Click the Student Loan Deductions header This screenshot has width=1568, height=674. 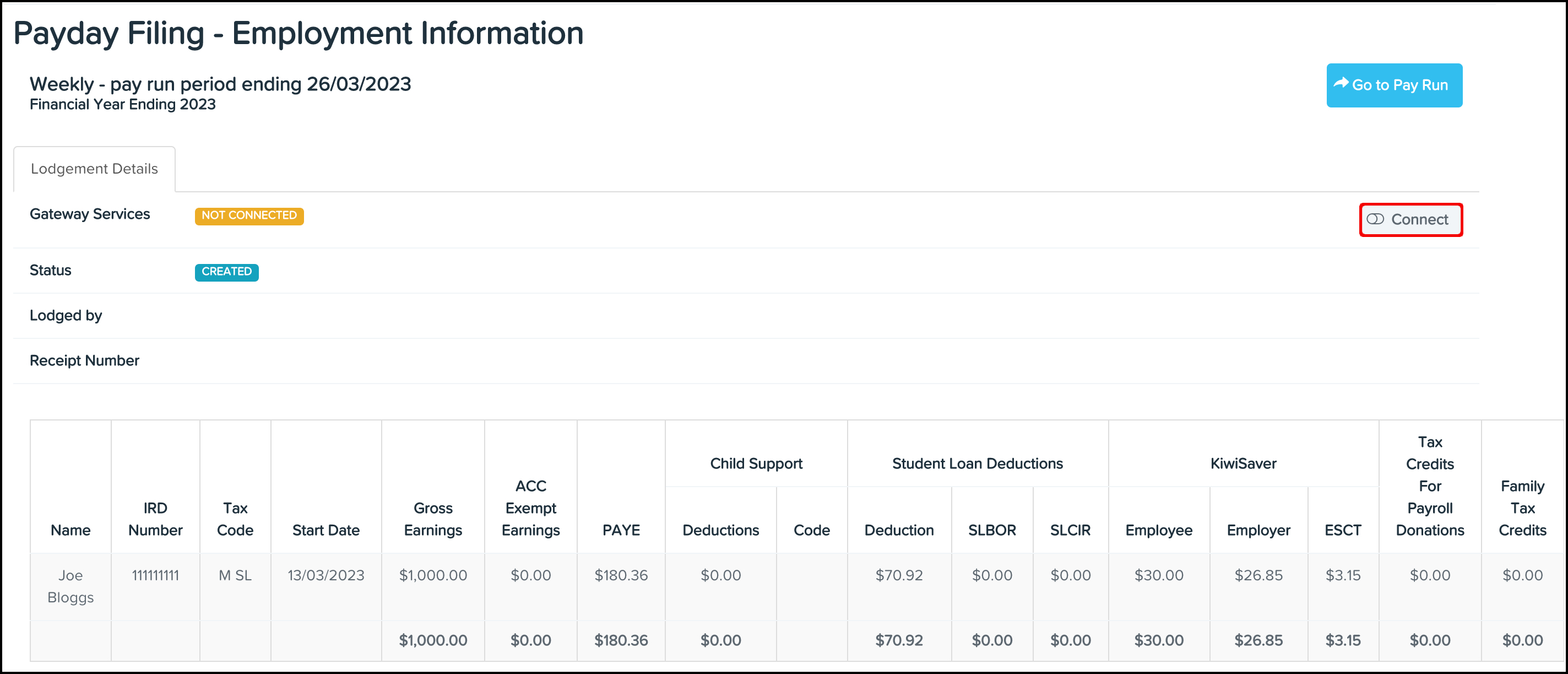tap(977, 463)
